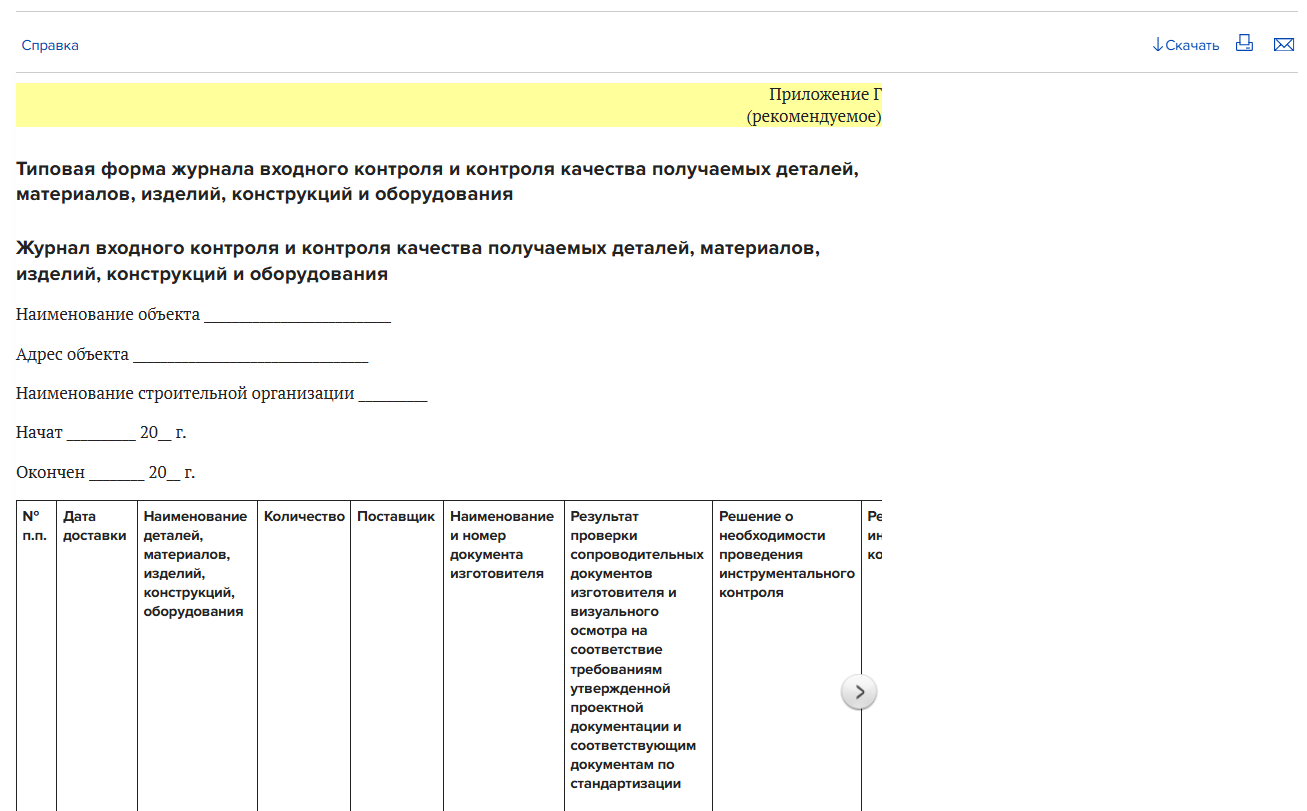Screen dimensions: 1307x811
Task: Click the (рекомендуемое) label in the yellow block
Action: click(813, 117)
